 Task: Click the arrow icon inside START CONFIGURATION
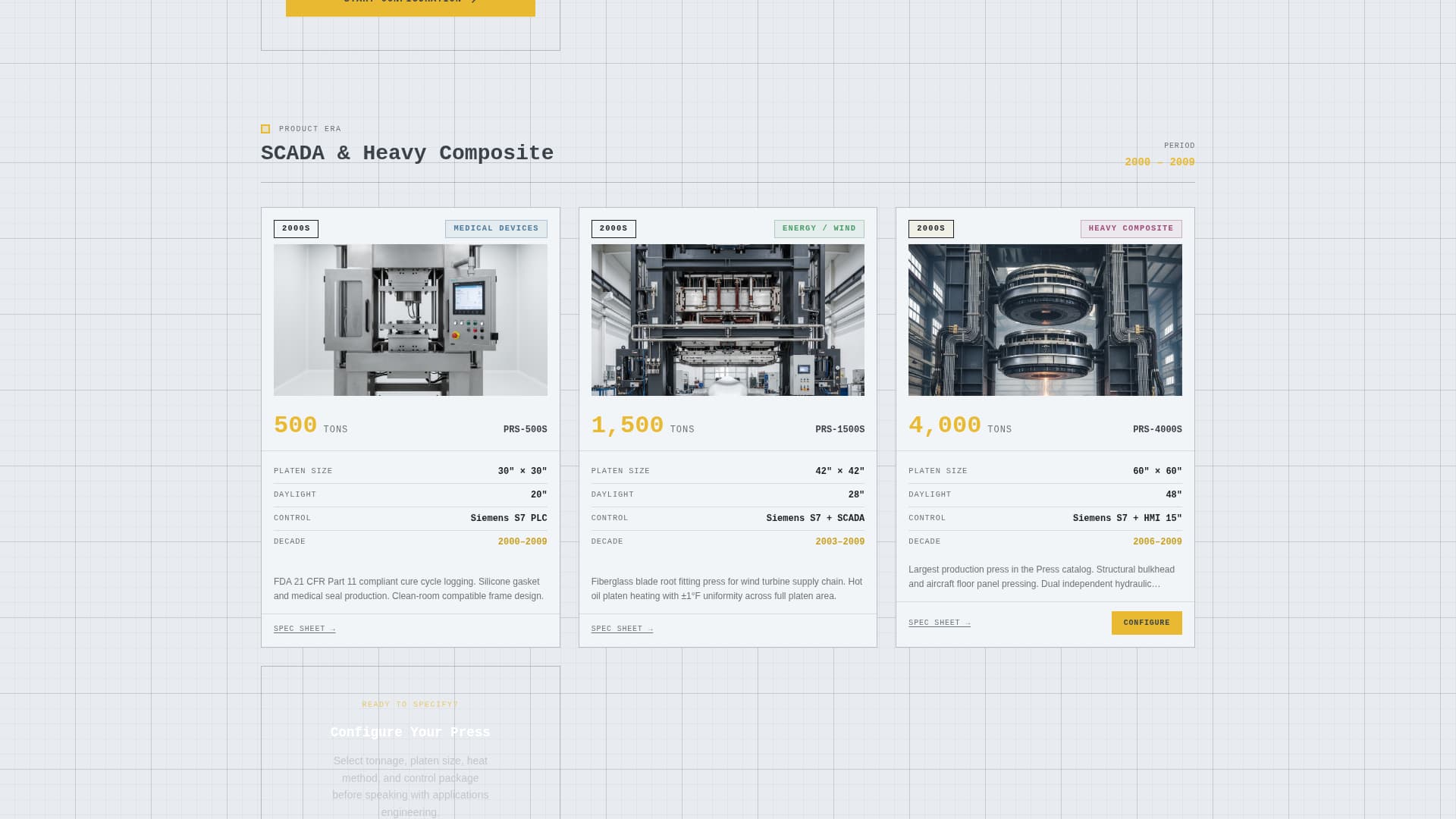pyautogui.click(x=473, y=2)
